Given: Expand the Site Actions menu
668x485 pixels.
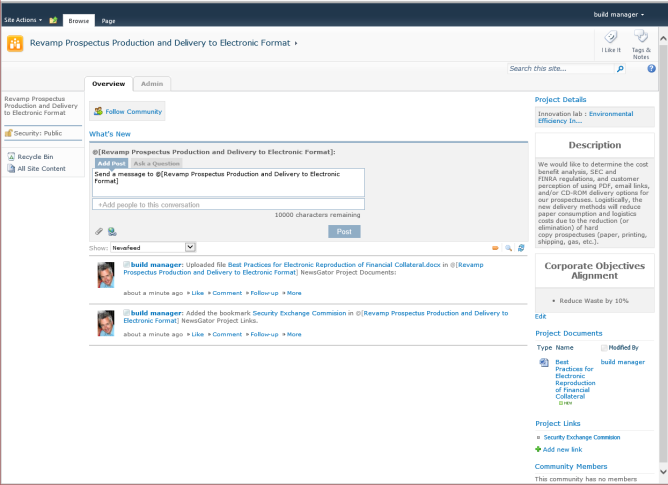Looking at the screenshot, I should pyautogui.click(x=22, y=20).
